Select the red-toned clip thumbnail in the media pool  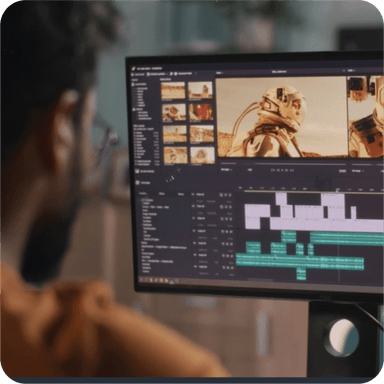201,112
